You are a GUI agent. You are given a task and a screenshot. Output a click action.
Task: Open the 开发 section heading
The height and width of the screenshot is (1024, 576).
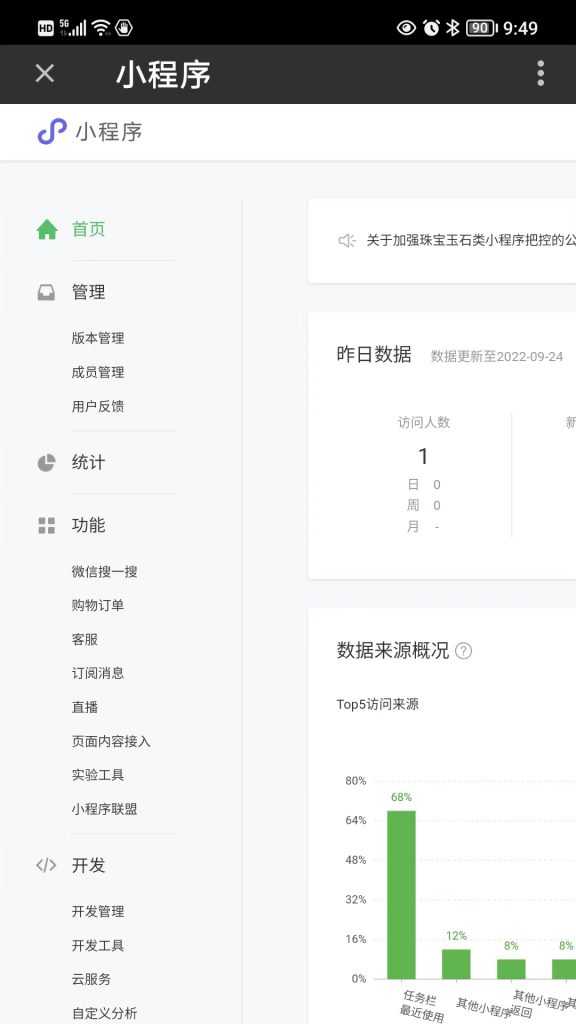88,865
